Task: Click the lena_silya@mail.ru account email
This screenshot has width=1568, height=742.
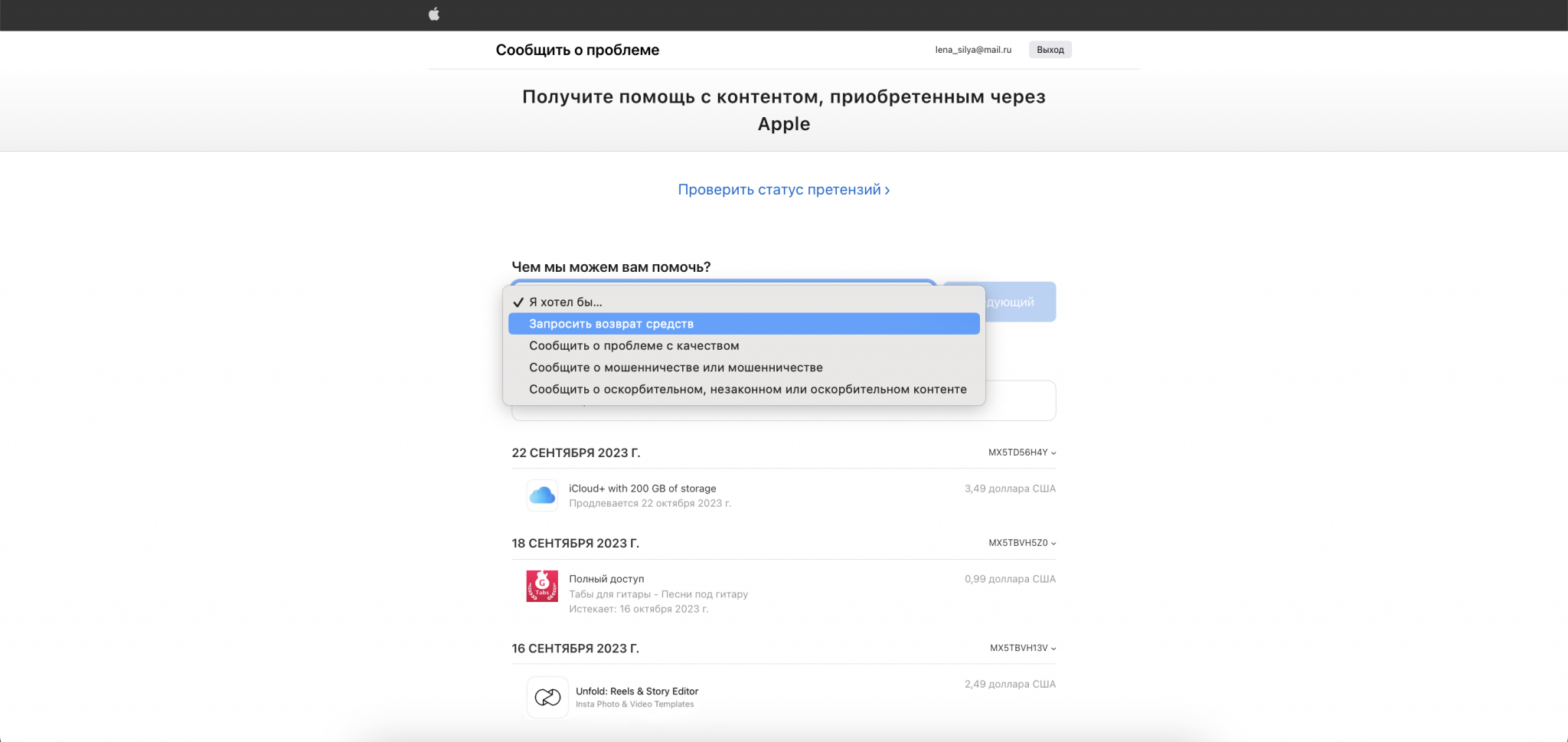Action: click(x=973, y=50)
